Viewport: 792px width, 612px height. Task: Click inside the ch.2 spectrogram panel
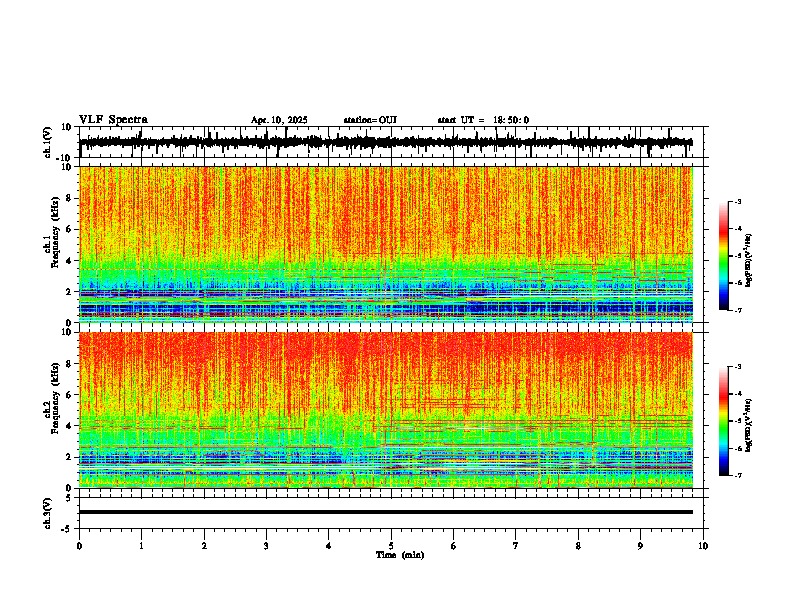coord(386,410)
